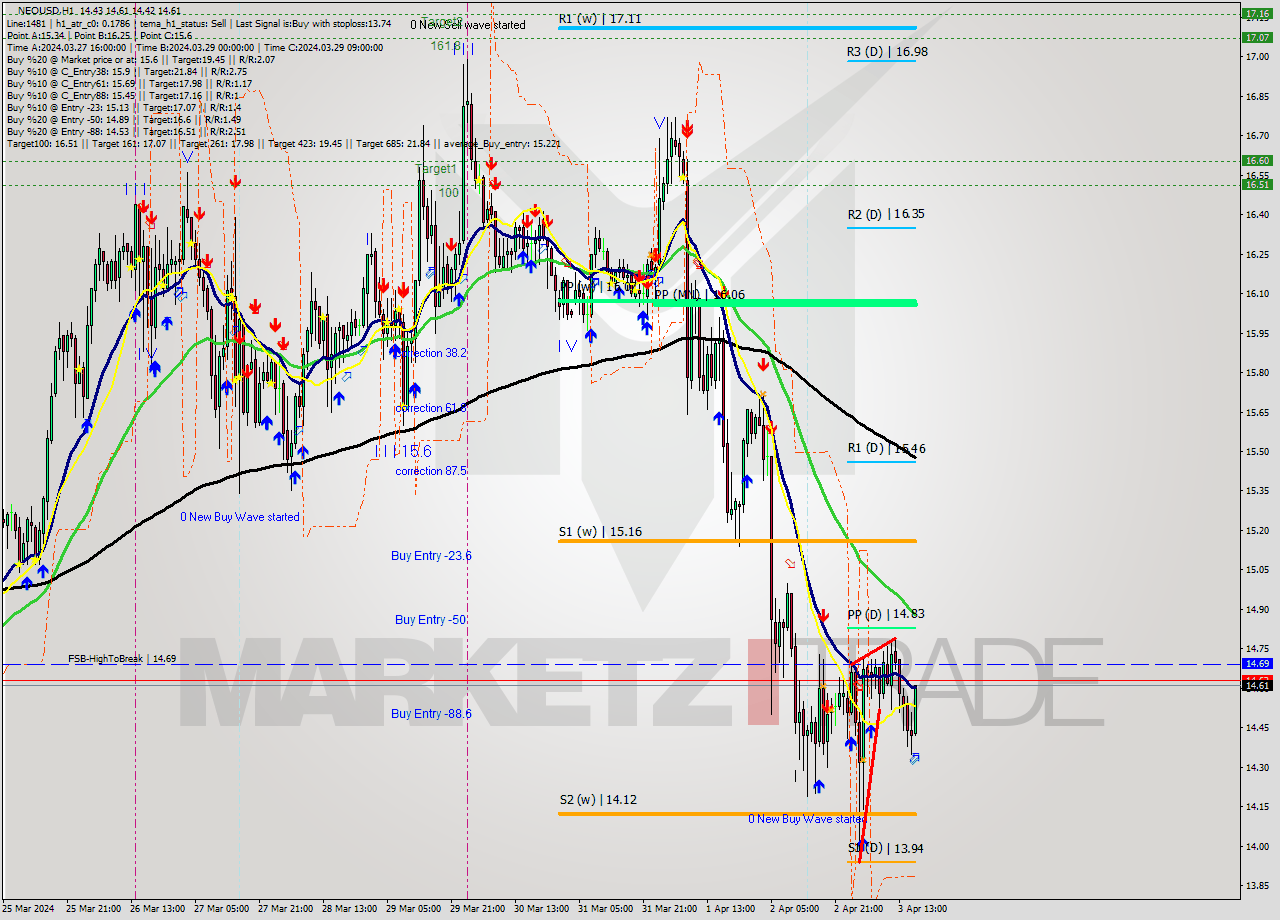Click the 'S1 (w) | 15.16' support label

pyautogui.click(x=600, y=532)
